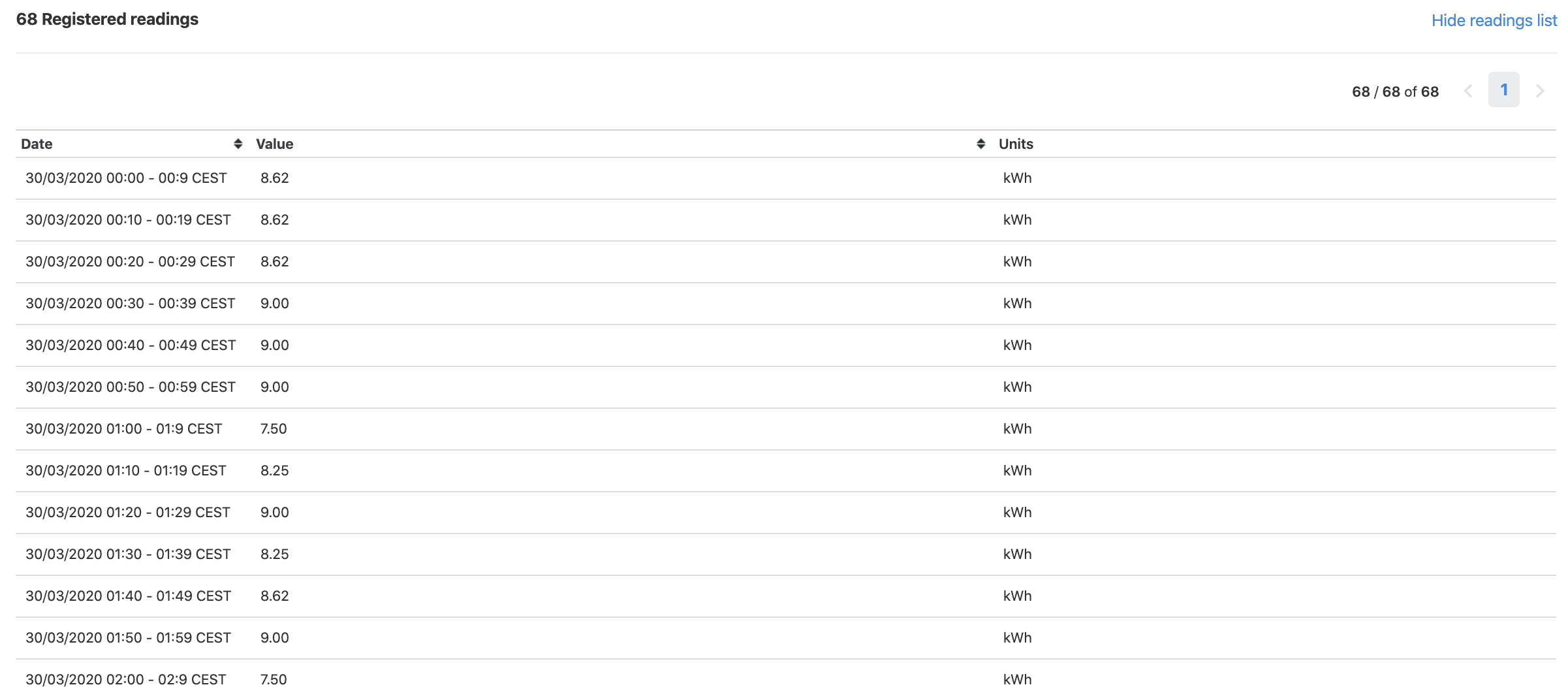Click the Date column sort icon

238,144
